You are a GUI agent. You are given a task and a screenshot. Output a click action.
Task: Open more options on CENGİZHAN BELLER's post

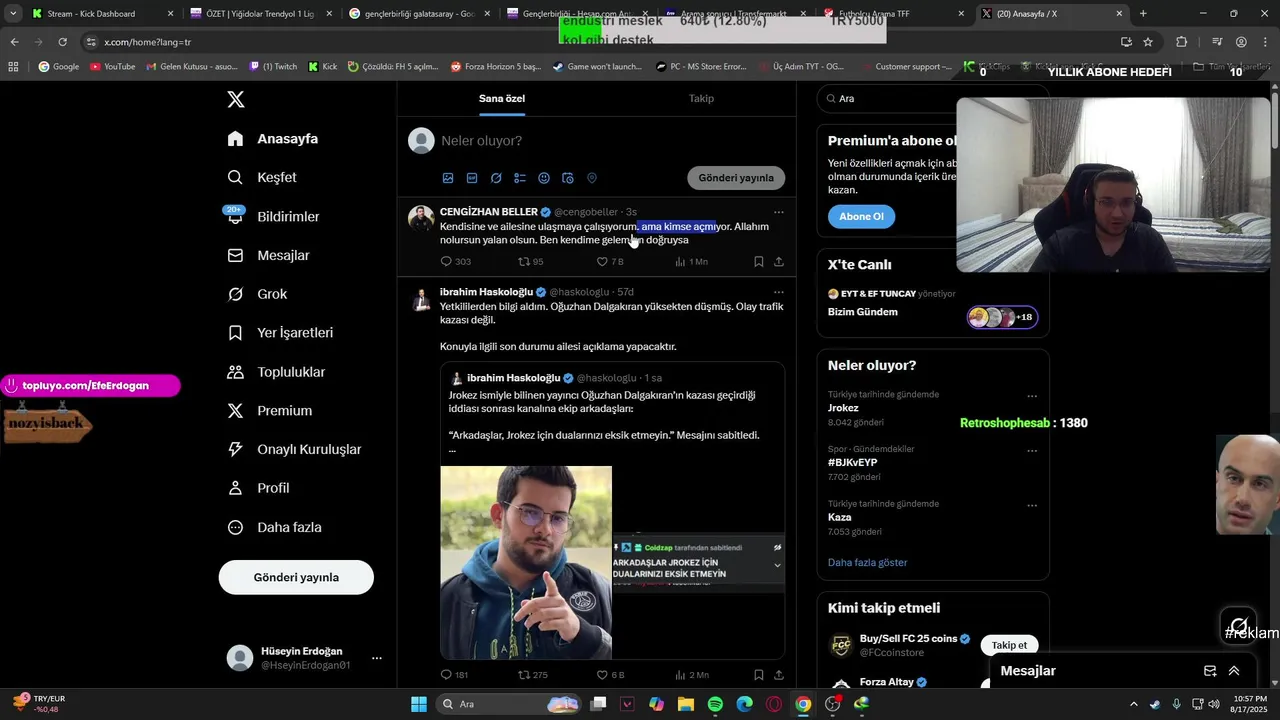pos(779,212)
